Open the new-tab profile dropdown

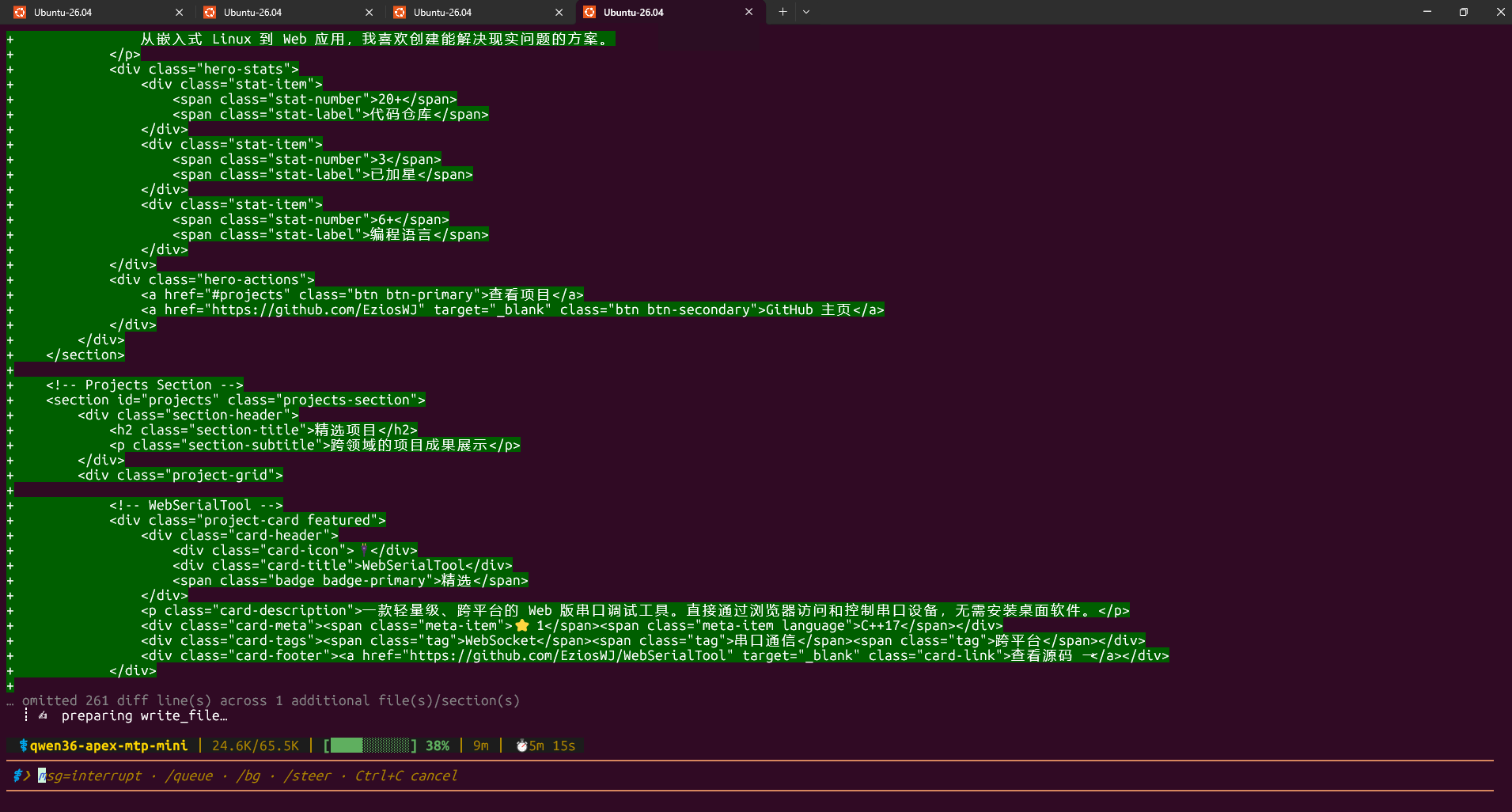[806, 12]
